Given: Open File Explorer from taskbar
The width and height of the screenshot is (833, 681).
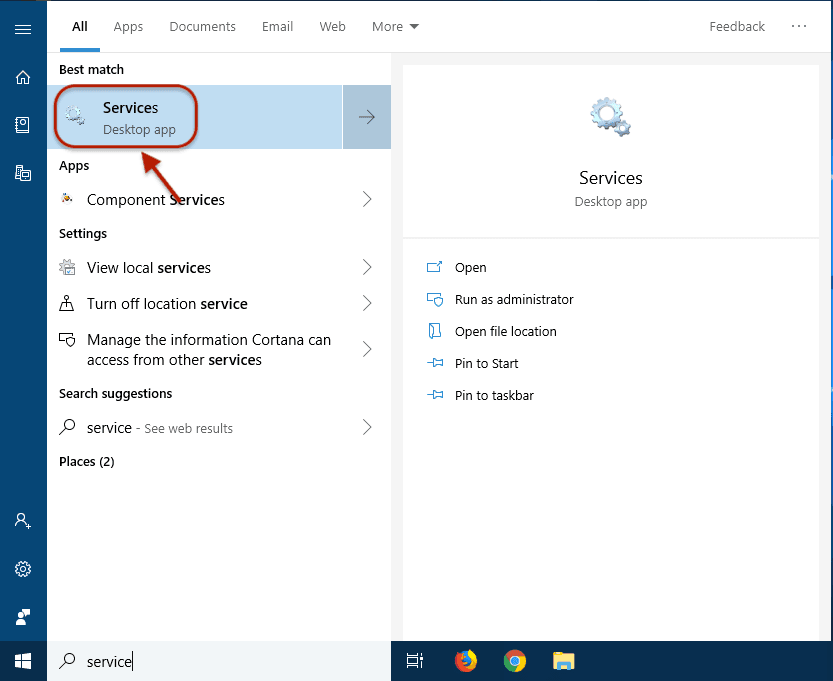Looking at the screenshot, I should [564, 661].
